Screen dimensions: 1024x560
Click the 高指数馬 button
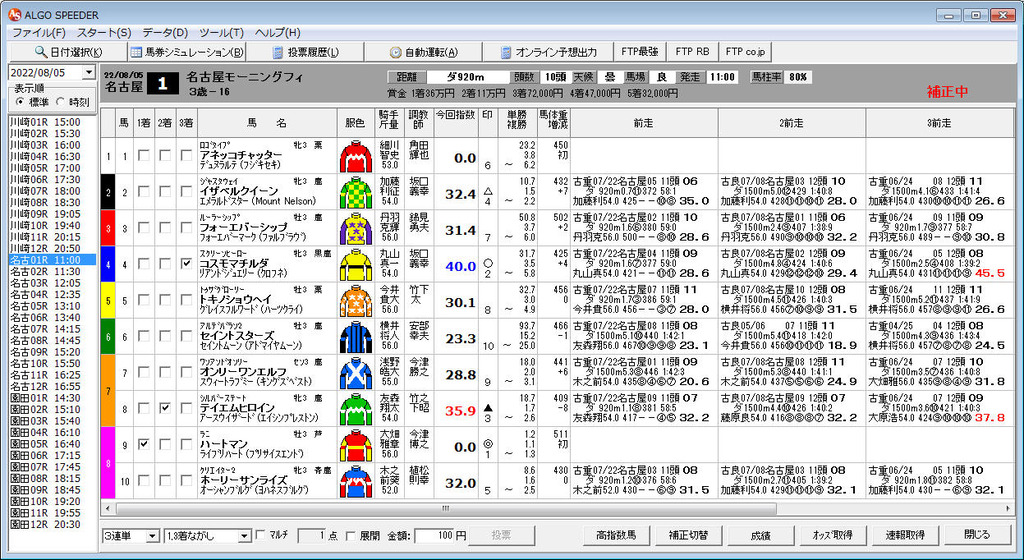coord(615,535)
